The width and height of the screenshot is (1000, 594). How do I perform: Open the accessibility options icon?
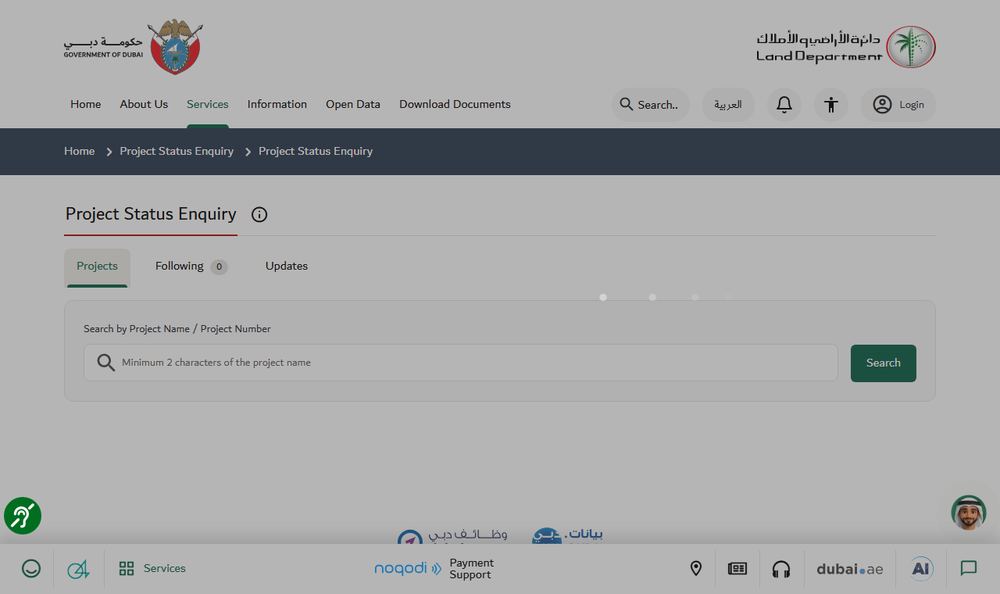pyautogui.click(x=830, y=105)
